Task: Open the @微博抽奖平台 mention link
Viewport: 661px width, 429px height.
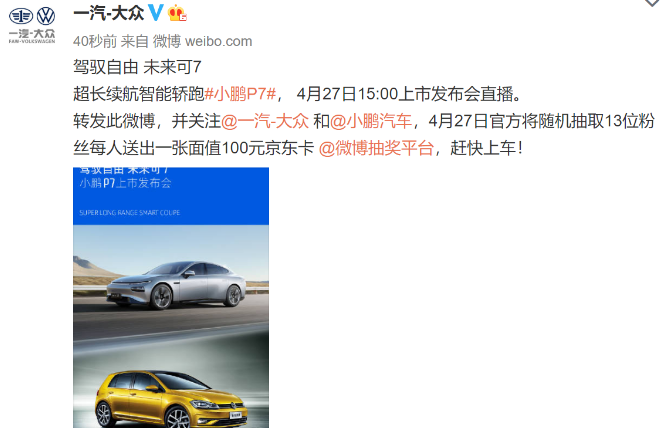Action: pos(376,148)
